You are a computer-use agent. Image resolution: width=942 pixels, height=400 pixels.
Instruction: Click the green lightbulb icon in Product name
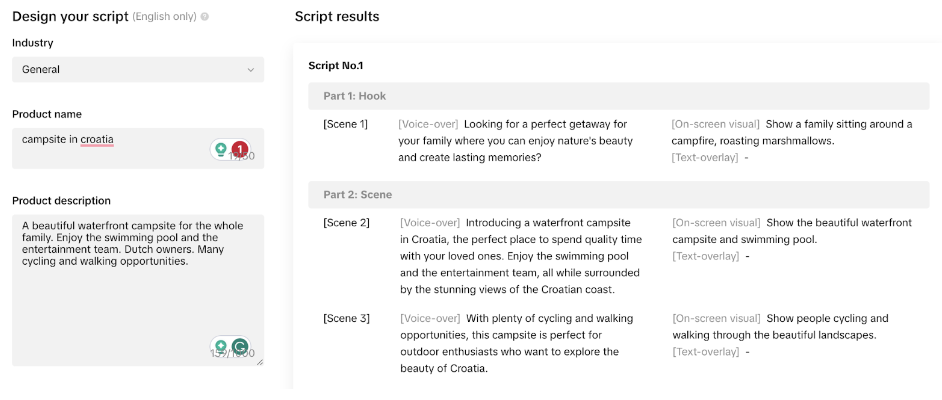click(x=221, y=148)
